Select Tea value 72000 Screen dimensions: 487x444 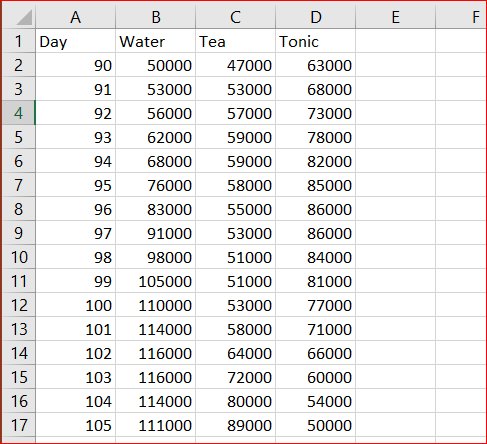pos(236,377)
